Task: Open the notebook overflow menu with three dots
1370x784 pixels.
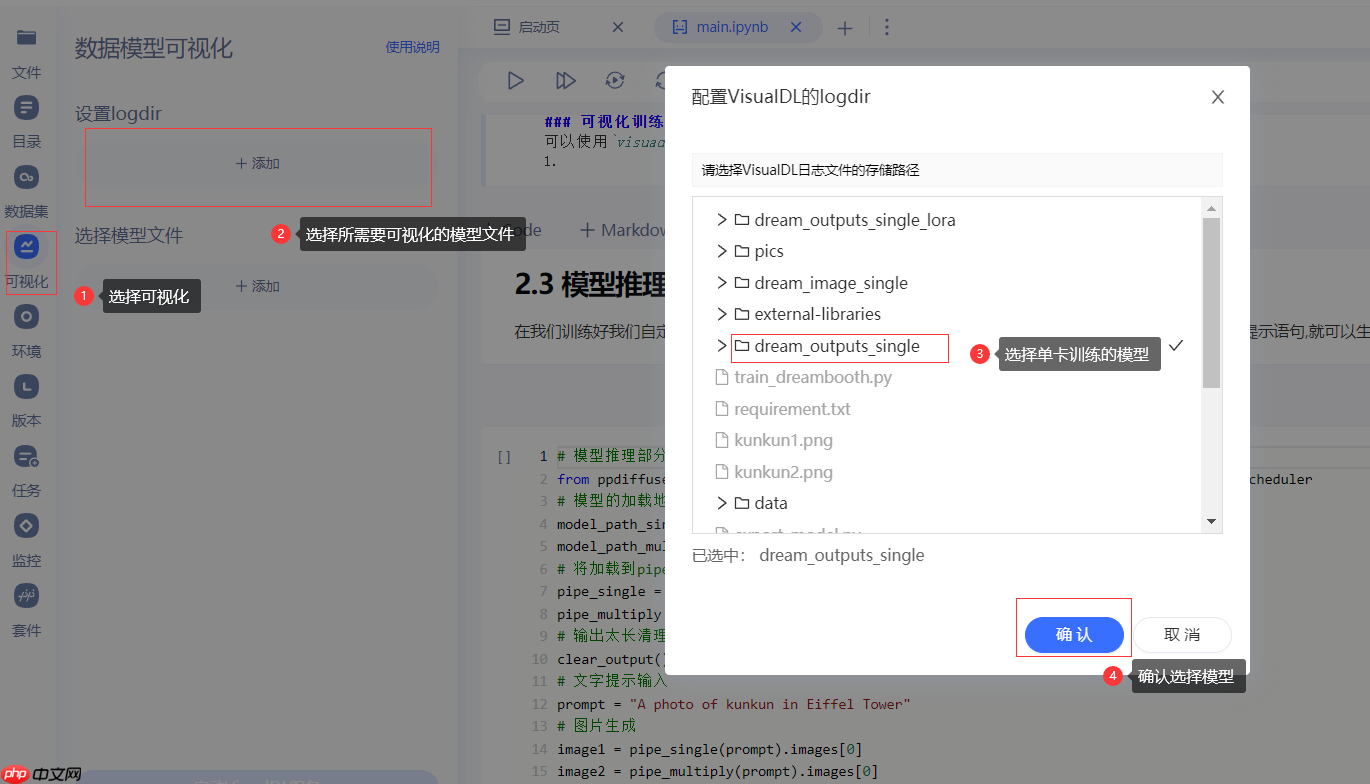Action: 887,27
